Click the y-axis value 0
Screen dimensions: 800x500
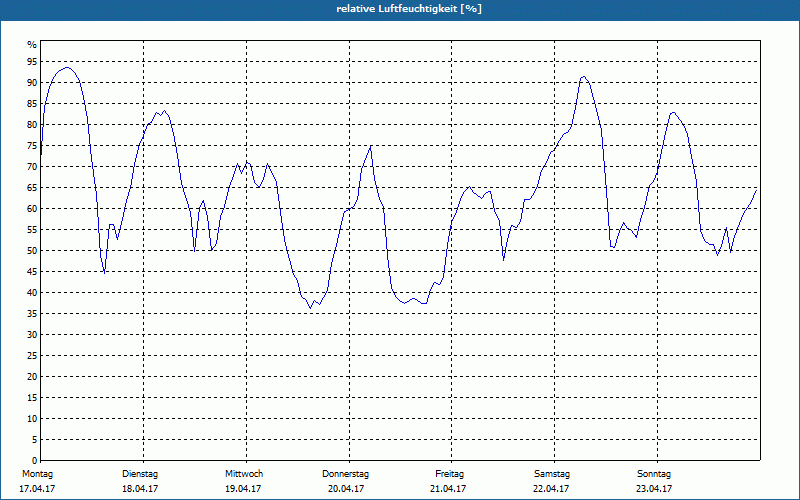(x=35, y=461)
